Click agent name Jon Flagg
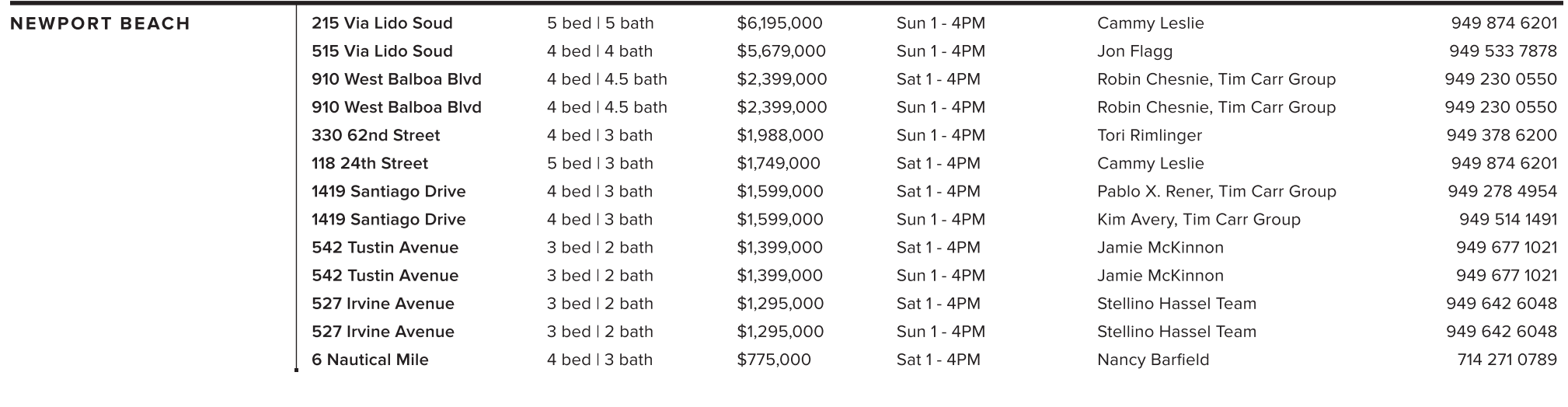Viewport: 1568px width, 407px height. [1134, 51]
